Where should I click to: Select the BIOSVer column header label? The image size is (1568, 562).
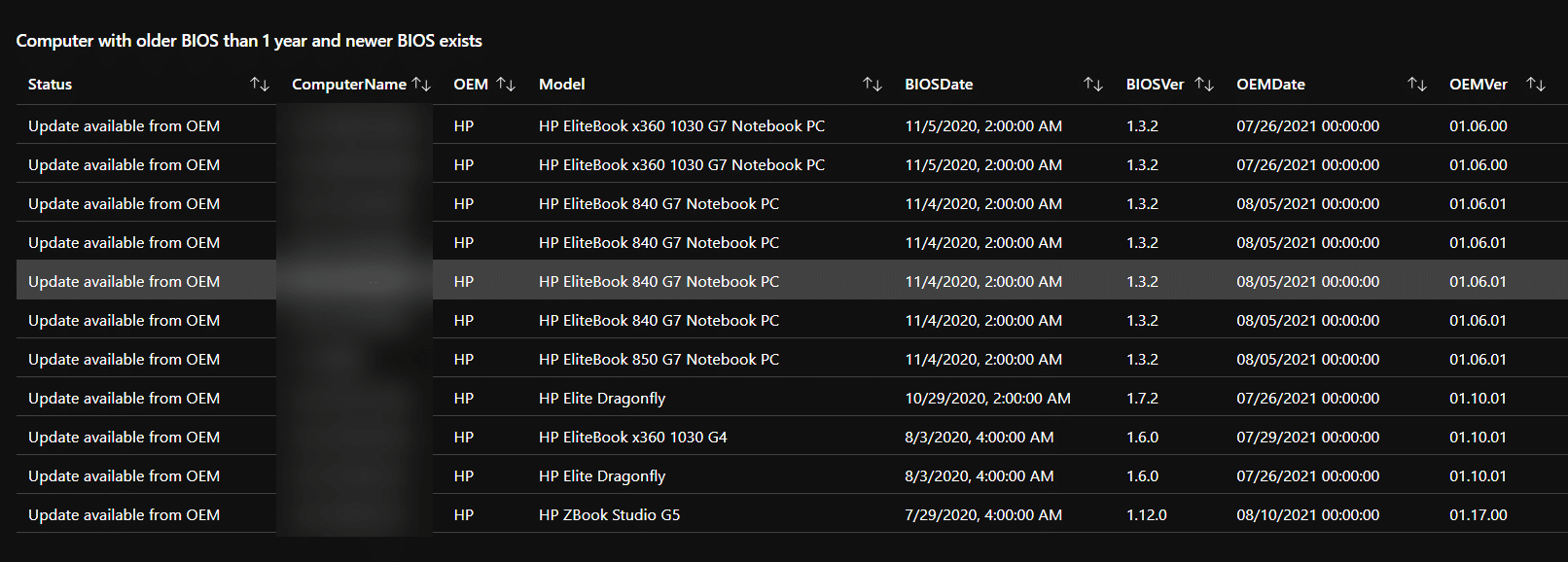[1156, 85]
